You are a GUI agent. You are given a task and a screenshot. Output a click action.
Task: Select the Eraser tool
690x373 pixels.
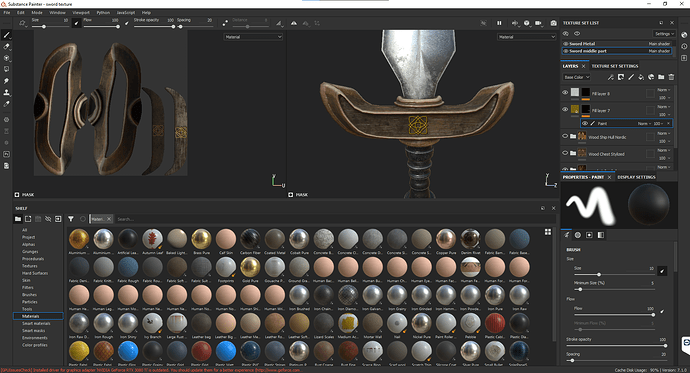tap(7, 47)
